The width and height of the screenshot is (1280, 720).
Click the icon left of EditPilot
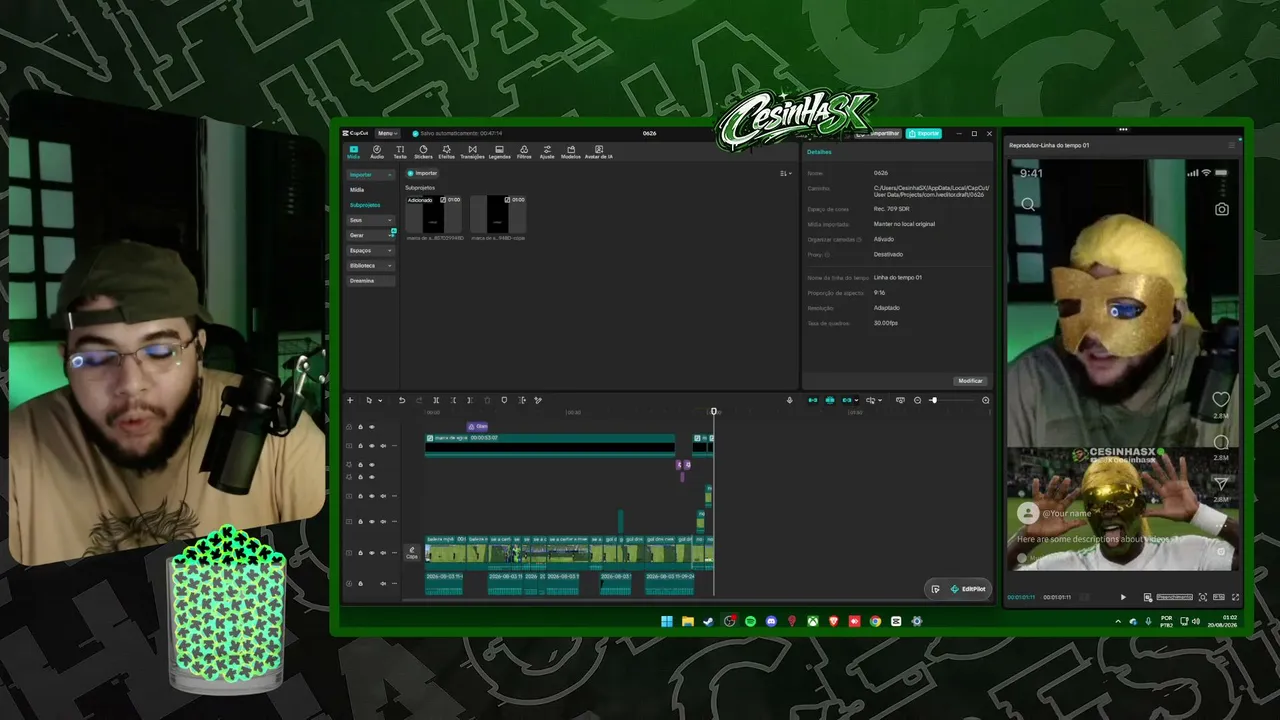pos(935,589)
